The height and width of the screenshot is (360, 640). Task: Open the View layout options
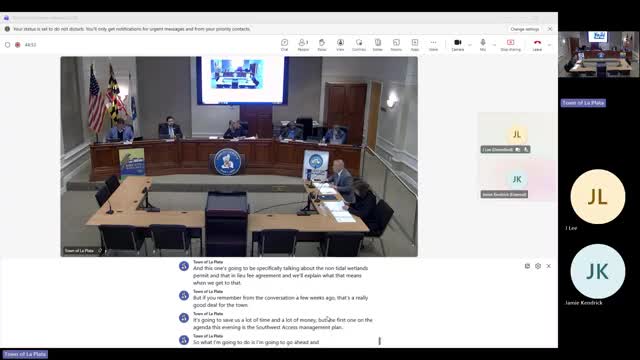click(x=340, y=44)
